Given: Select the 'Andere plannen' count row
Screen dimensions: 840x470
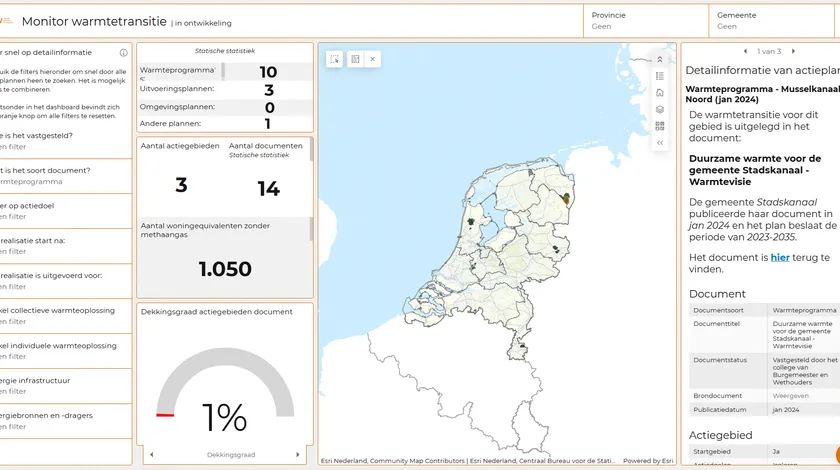Looking at the screenshot, I should pos(224,124).
